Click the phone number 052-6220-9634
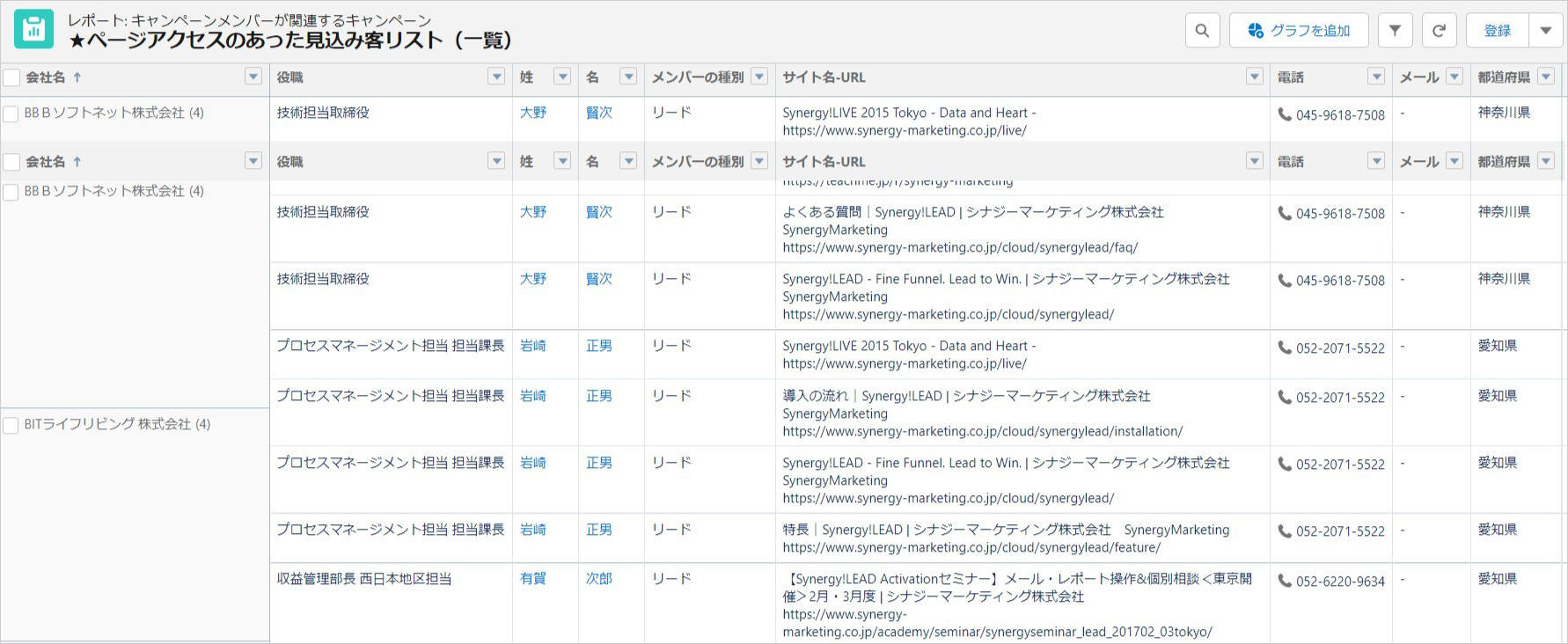The width and height of the screenshot is (1568, 644). pyautogui.click(x=1340, y=582)
